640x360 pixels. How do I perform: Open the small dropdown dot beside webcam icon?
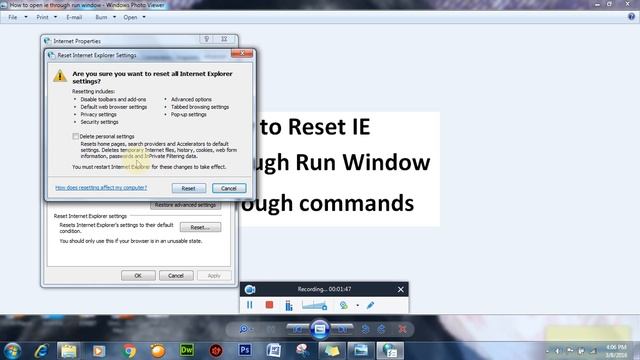[x=358, y=305]
